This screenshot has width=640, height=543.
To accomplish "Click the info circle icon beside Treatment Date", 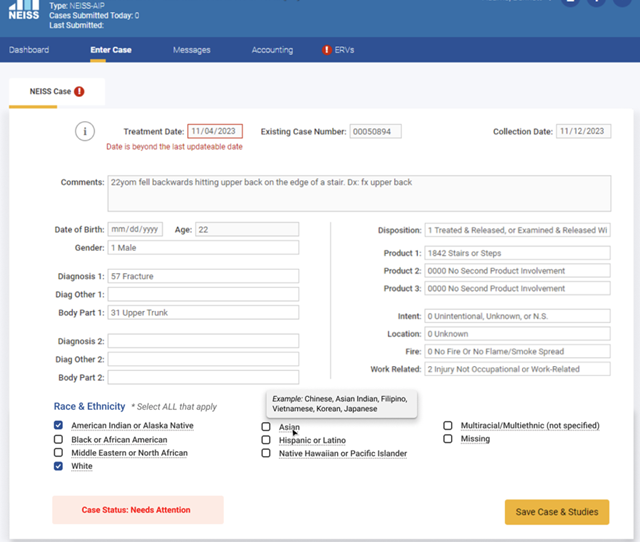I will (x=86, y=132).
